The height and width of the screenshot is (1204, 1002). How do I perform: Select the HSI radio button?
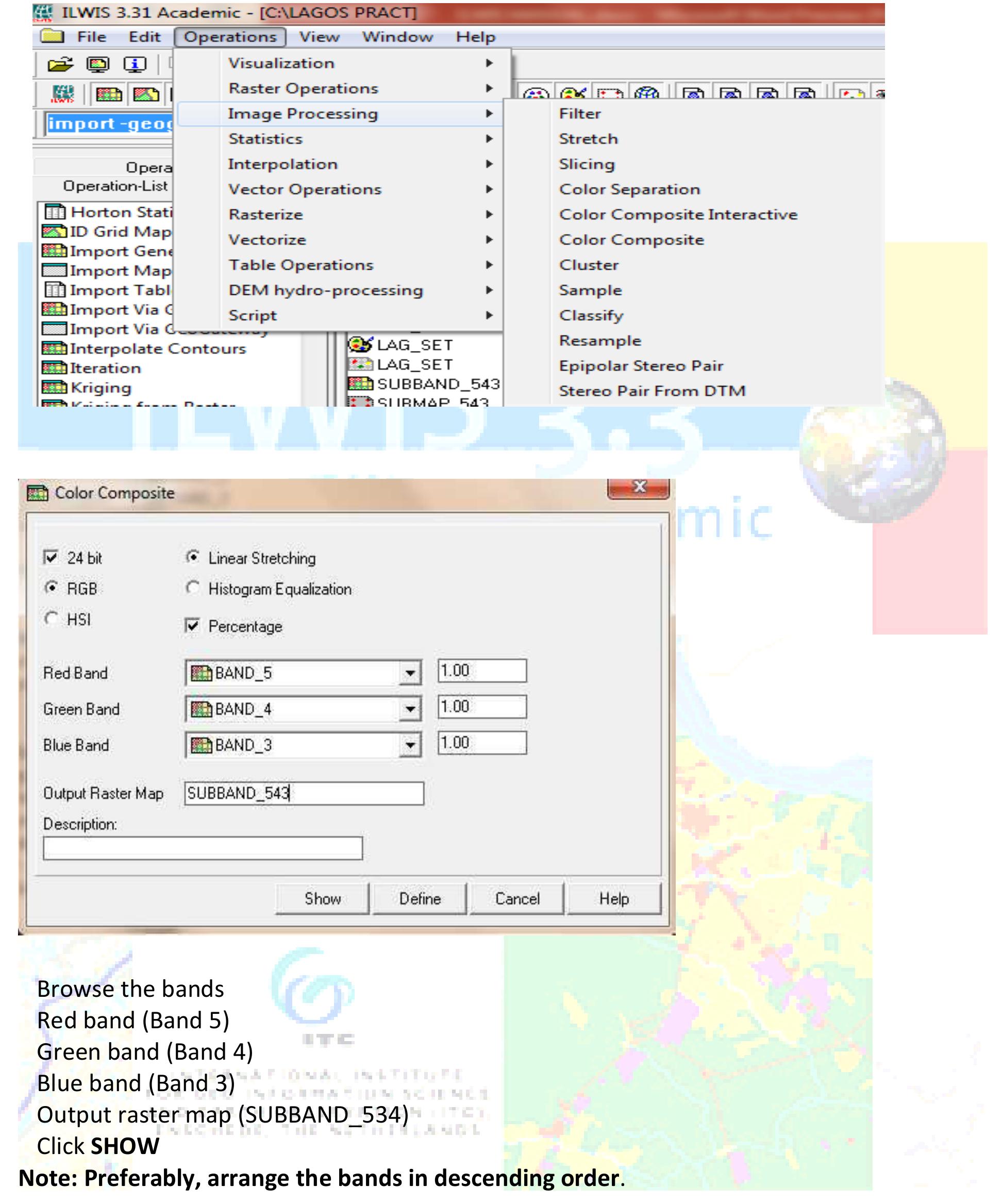pos(52,618)
